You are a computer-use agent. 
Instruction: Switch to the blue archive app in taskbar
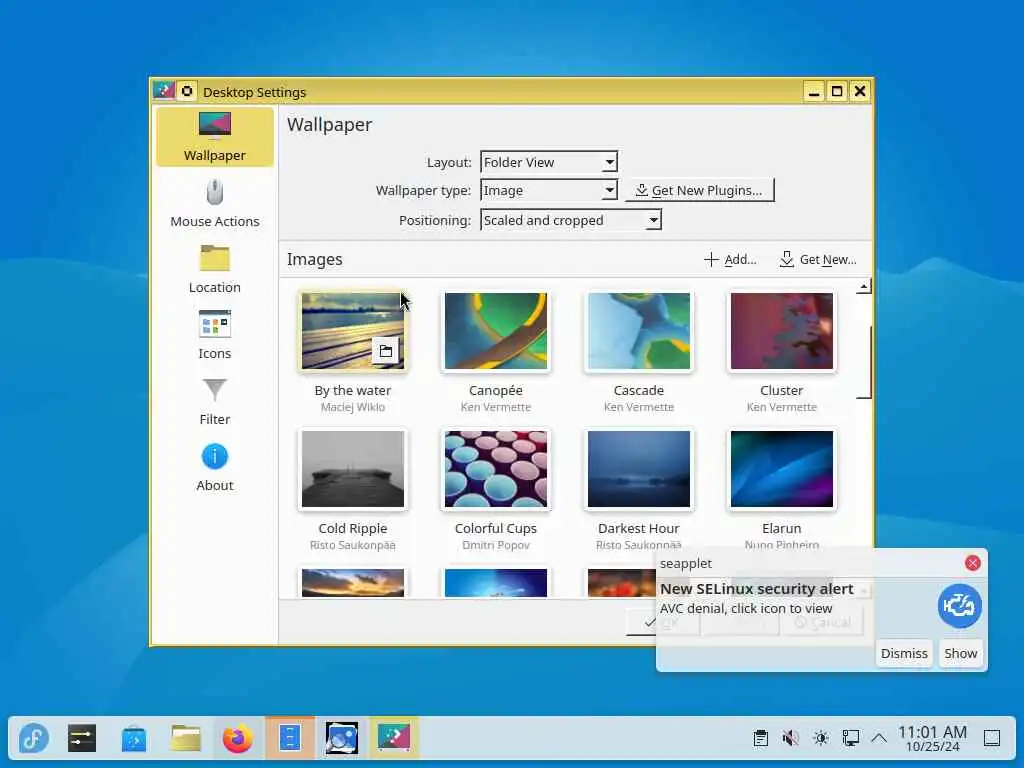point(290,739)
